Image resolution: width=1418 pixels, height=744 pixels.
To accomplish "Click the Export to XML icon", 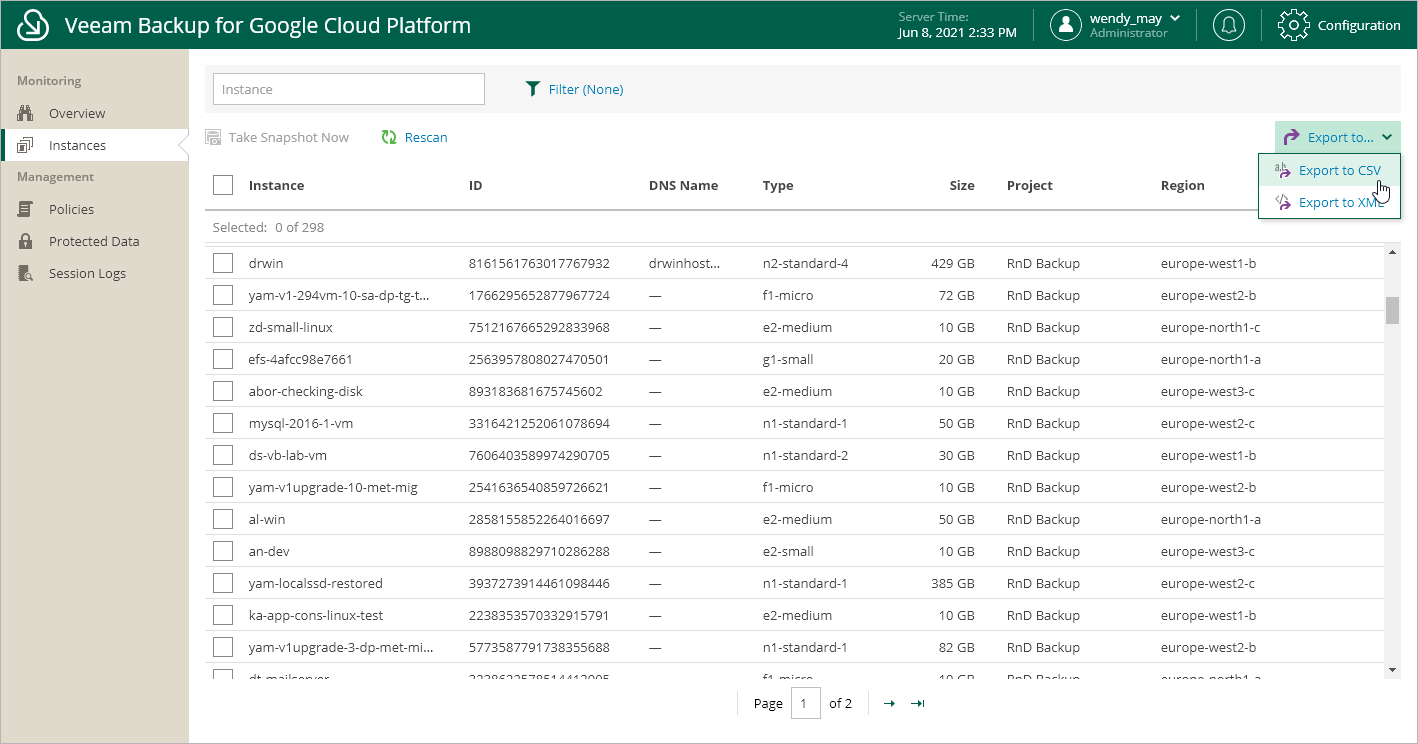I will [x=1282, y=202].
